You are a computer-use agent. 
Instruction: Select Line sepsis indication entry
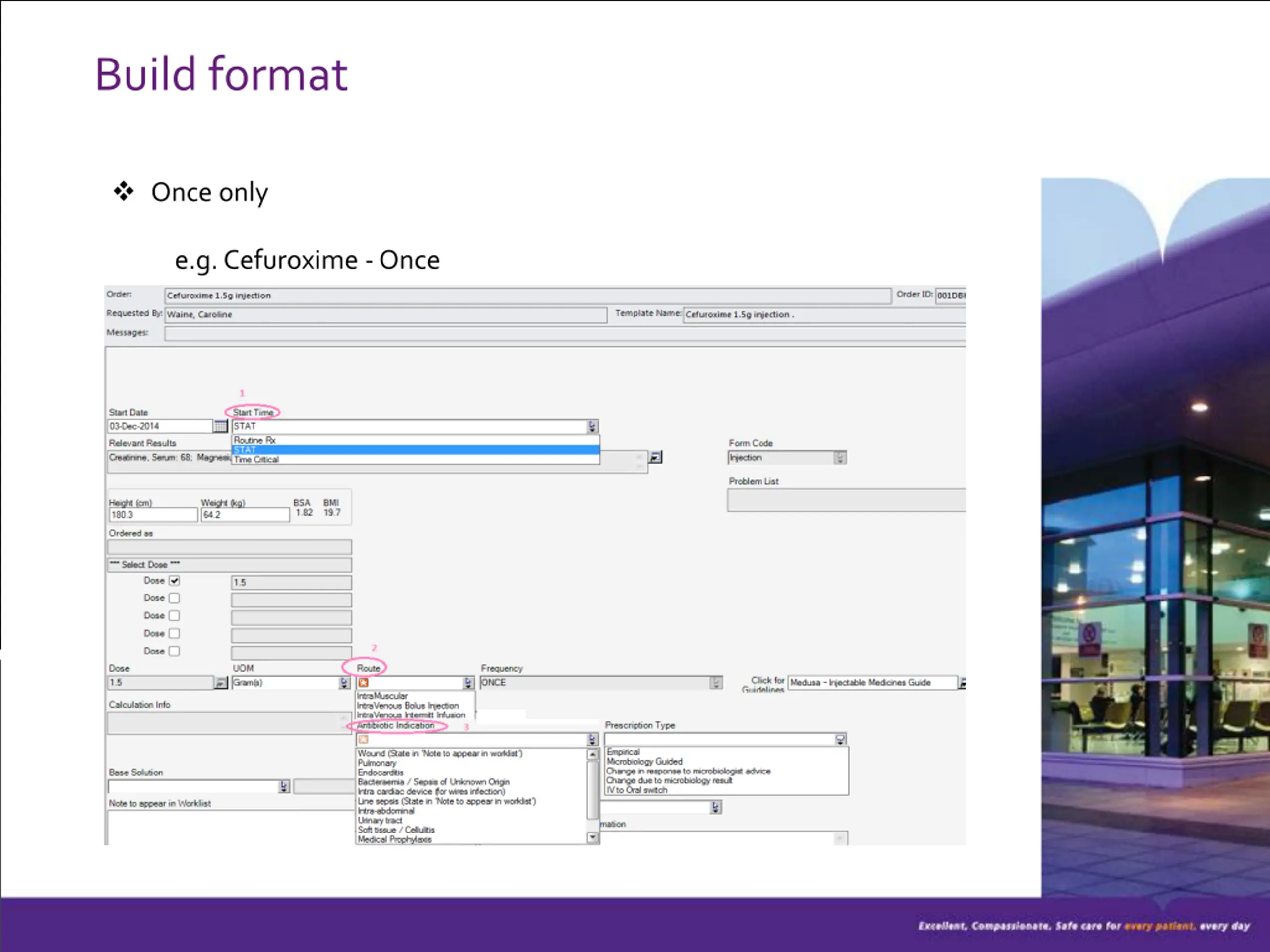coord(471,801)
